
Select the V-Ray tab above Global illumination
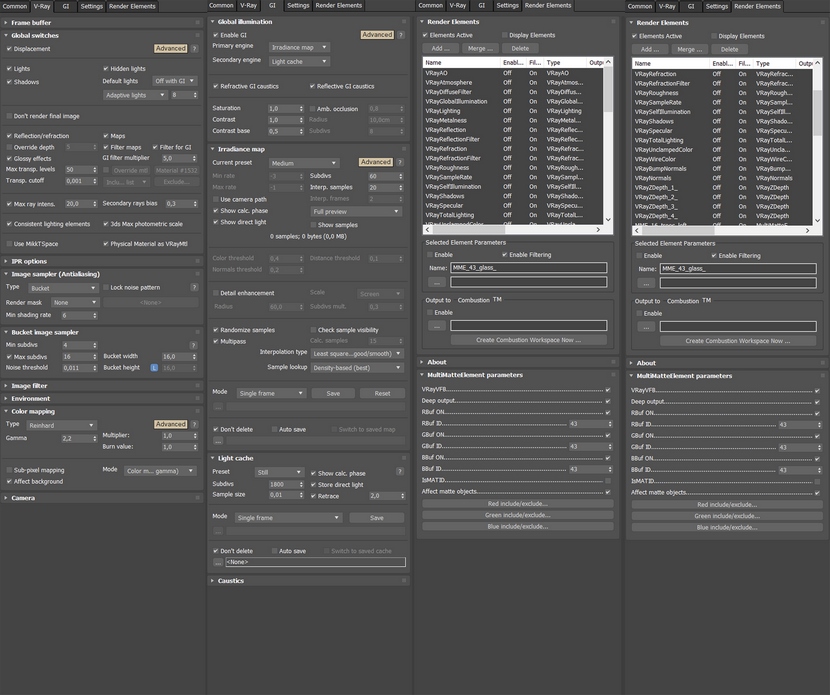[248, 5]
